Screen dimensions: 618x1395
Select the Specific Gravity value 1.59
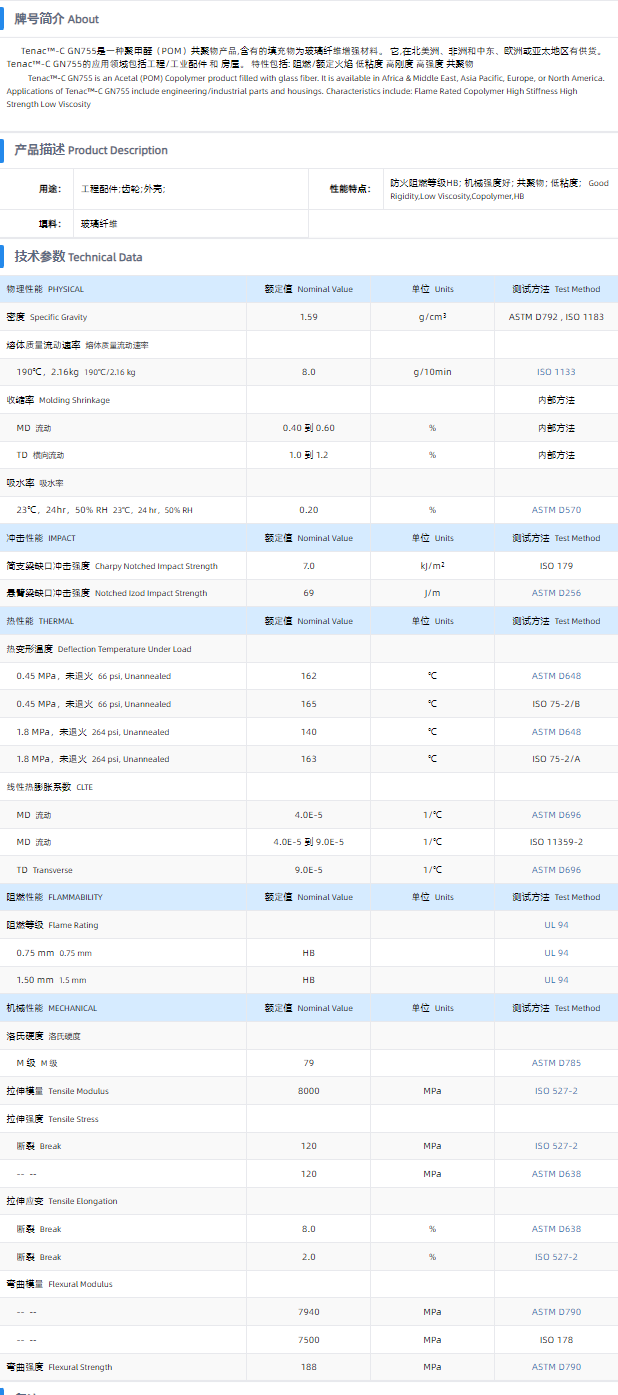308,317
